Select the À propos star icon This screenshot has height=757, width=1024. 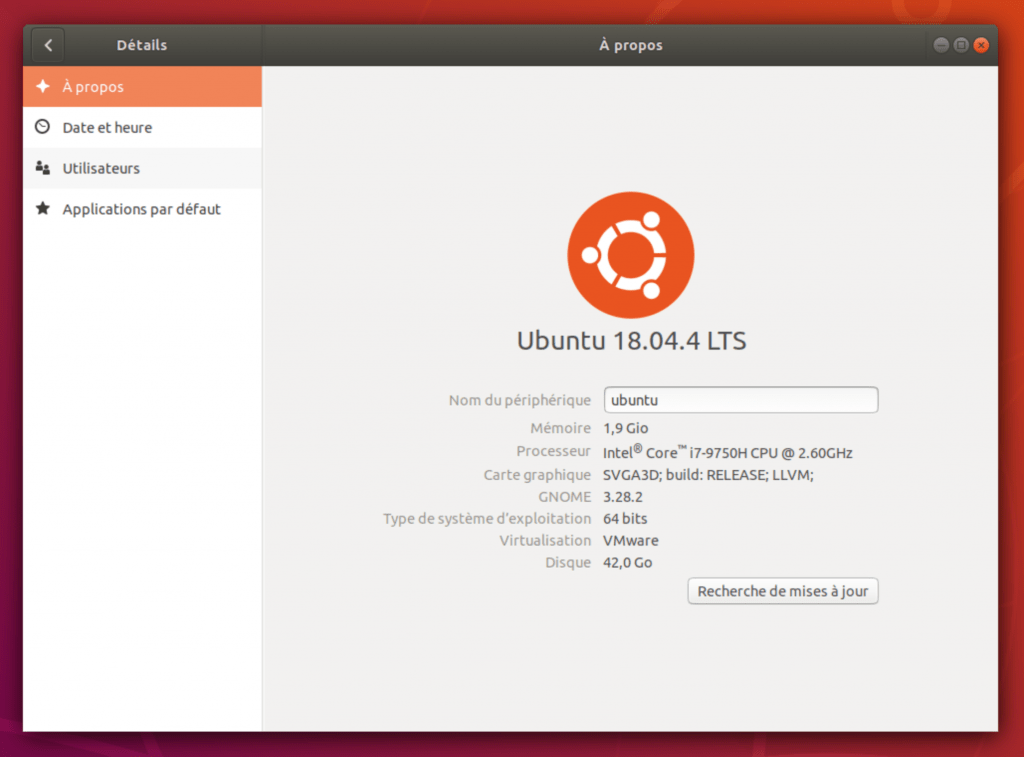(x=43, y=86)
